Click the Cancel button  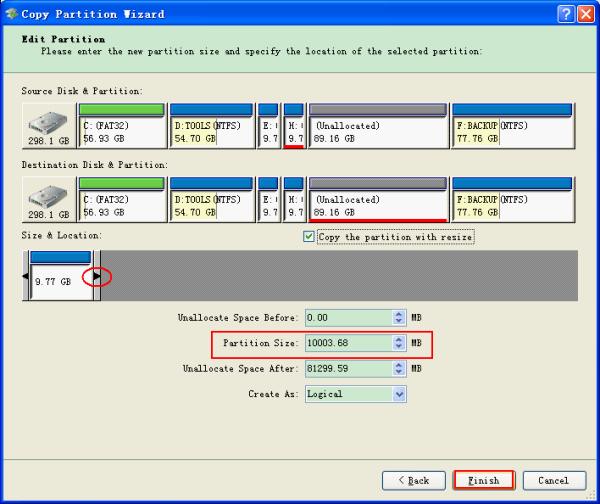(x=552, y=480)
